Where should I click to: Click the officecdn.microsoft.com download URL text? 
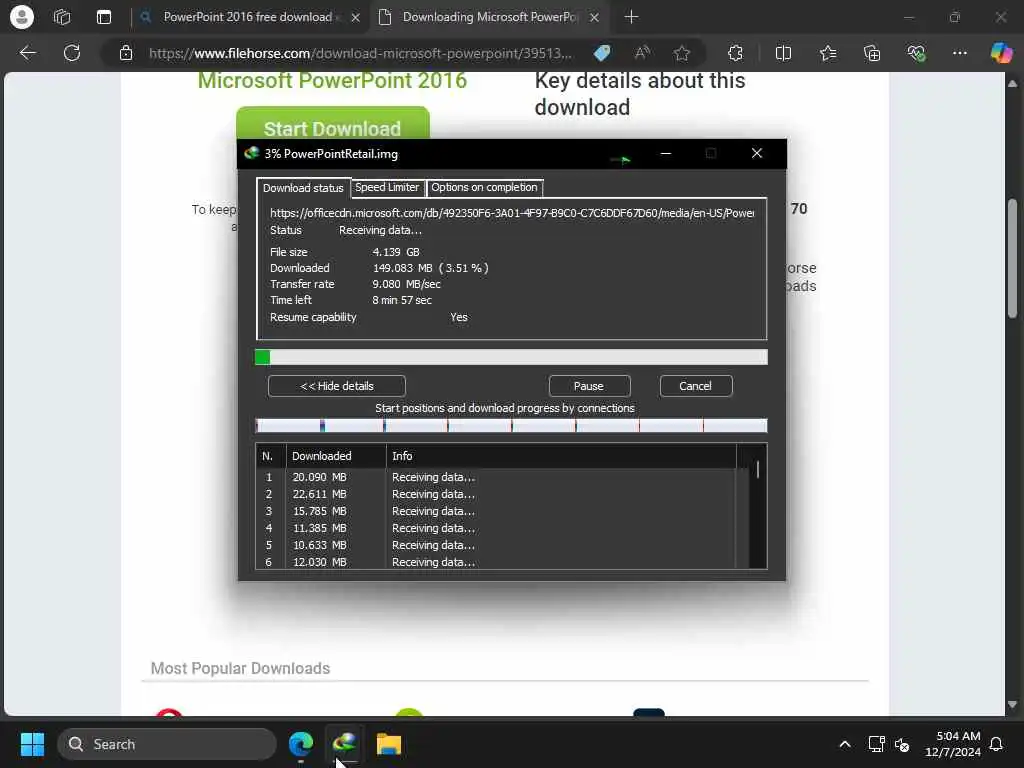point(512,213)
